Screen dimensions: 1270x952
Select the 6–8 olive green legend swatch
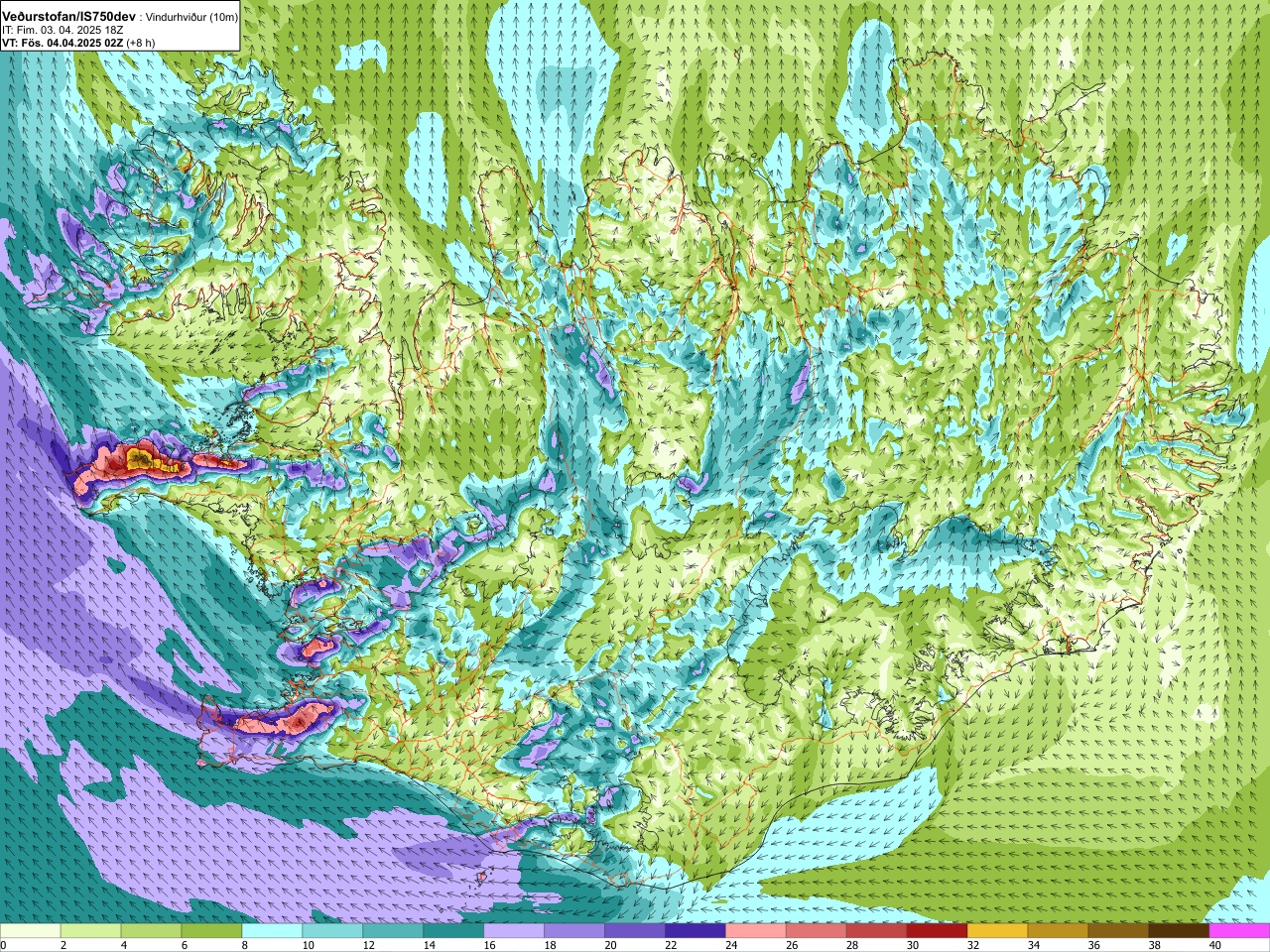pos(212,931)
